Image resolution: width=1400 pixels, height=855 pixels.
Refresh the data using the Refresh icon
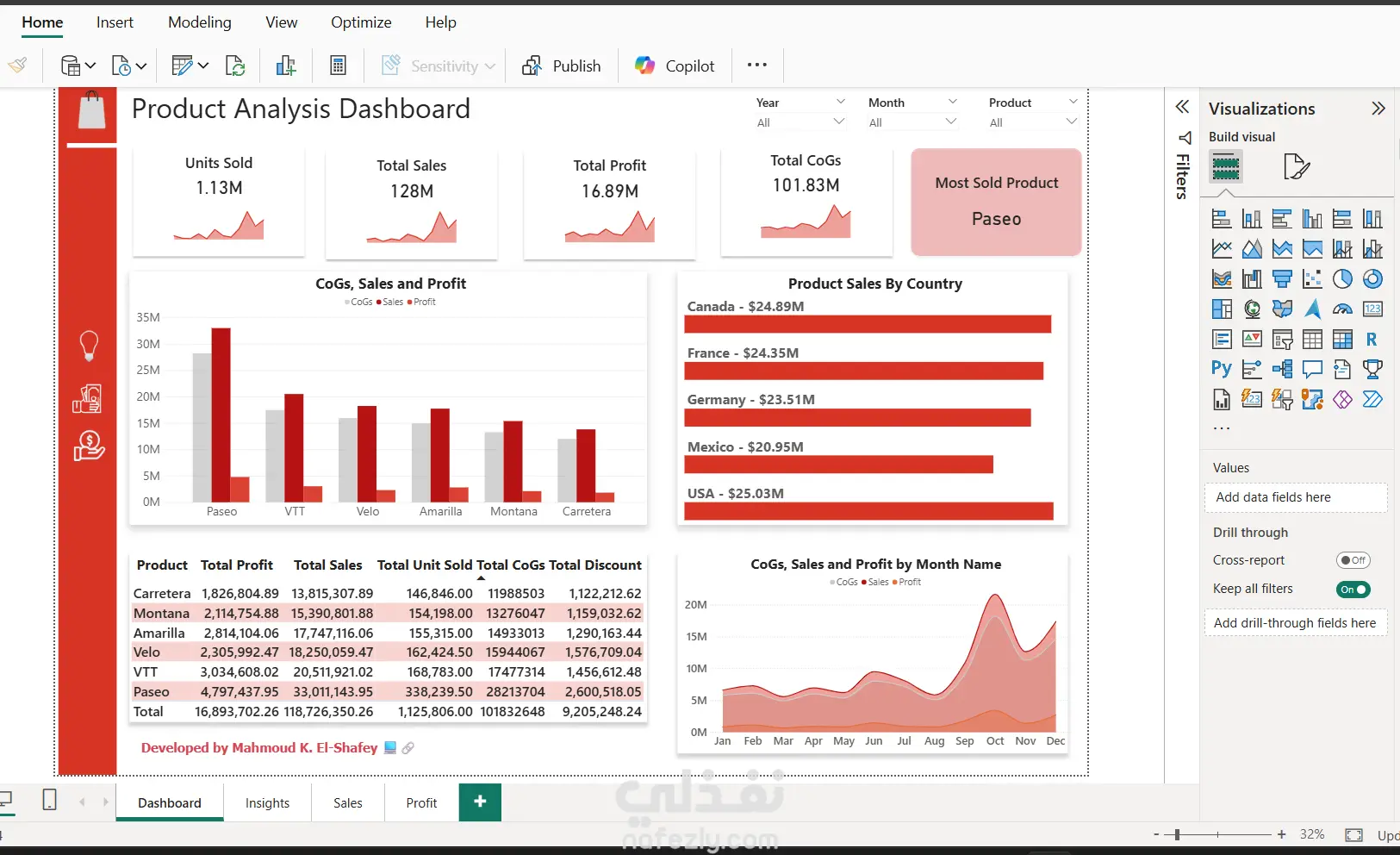(235, 66)
